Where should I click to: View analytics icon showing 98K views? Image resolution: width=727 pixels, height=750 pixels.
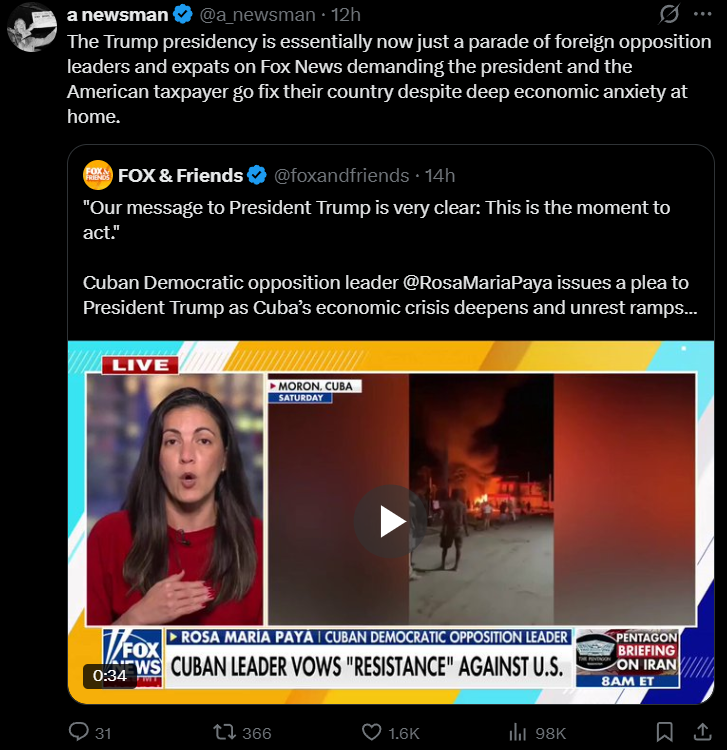click(518, 732)
